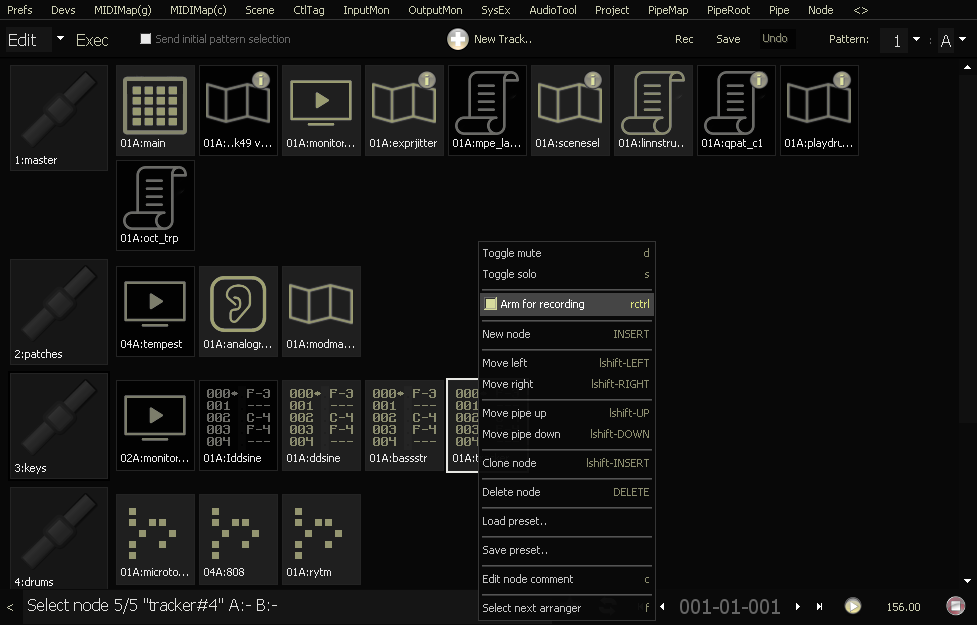Screen dimensions: 977x625
Task: Expand the Pattern number dropdown
Action: 916,40
